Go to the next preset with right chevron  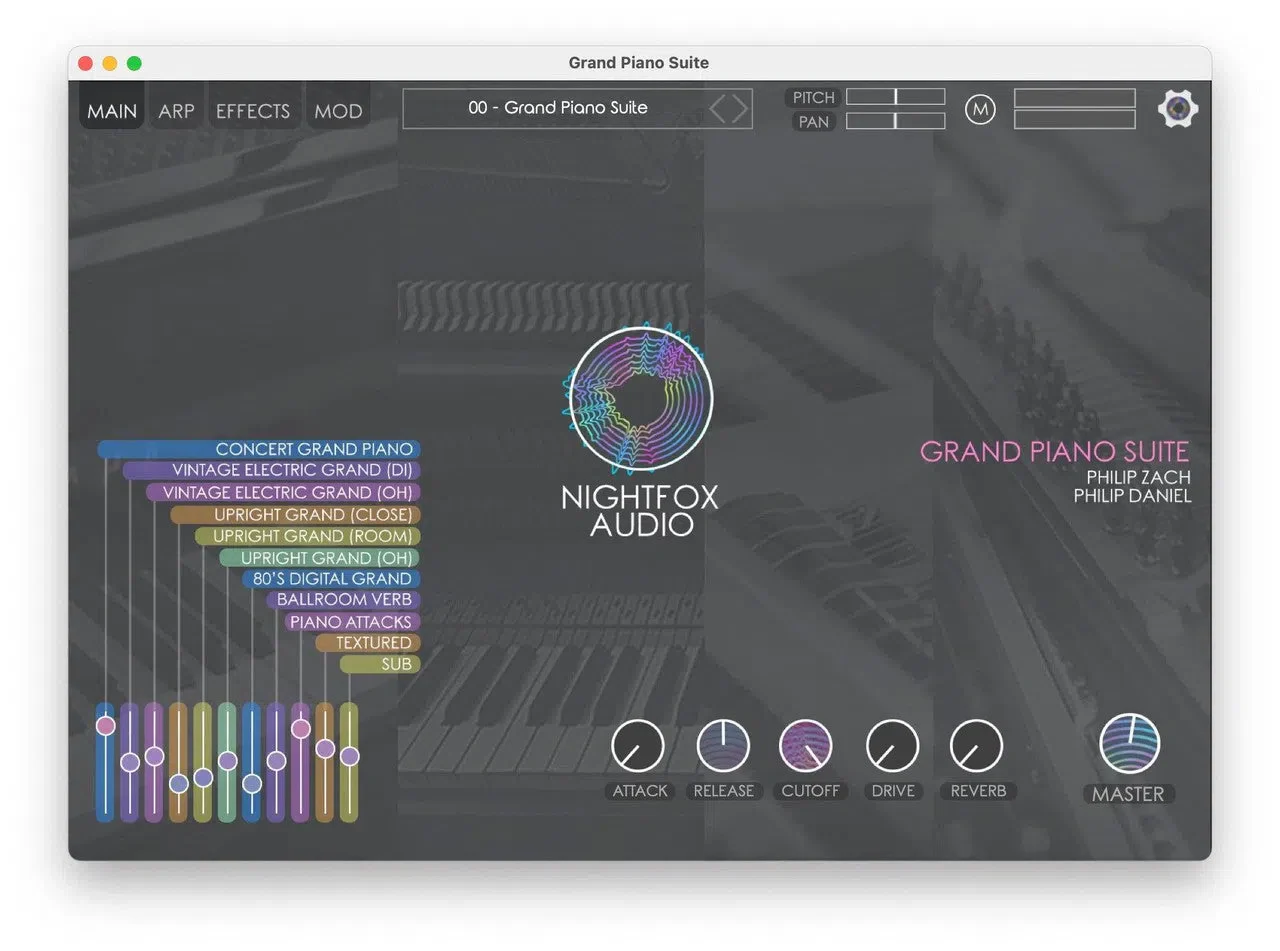pyautogui.click(x=740, y=109)
